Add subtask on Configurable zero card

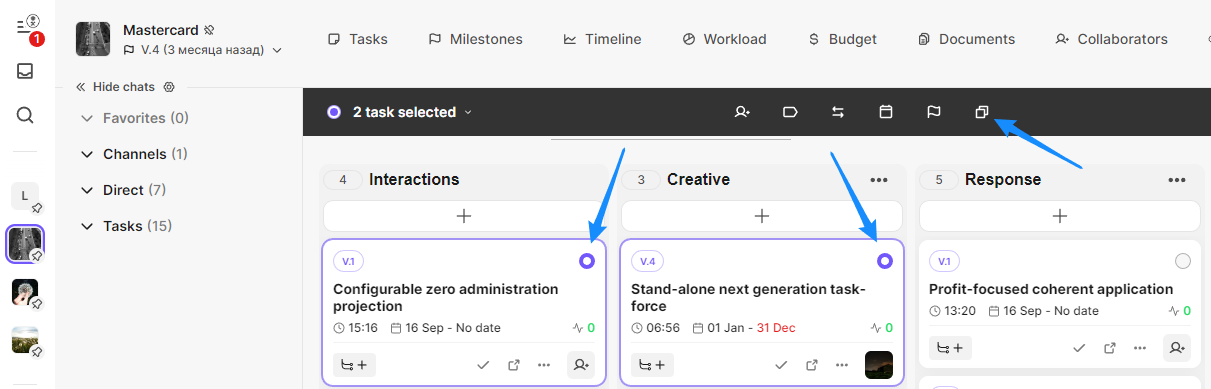354,365
